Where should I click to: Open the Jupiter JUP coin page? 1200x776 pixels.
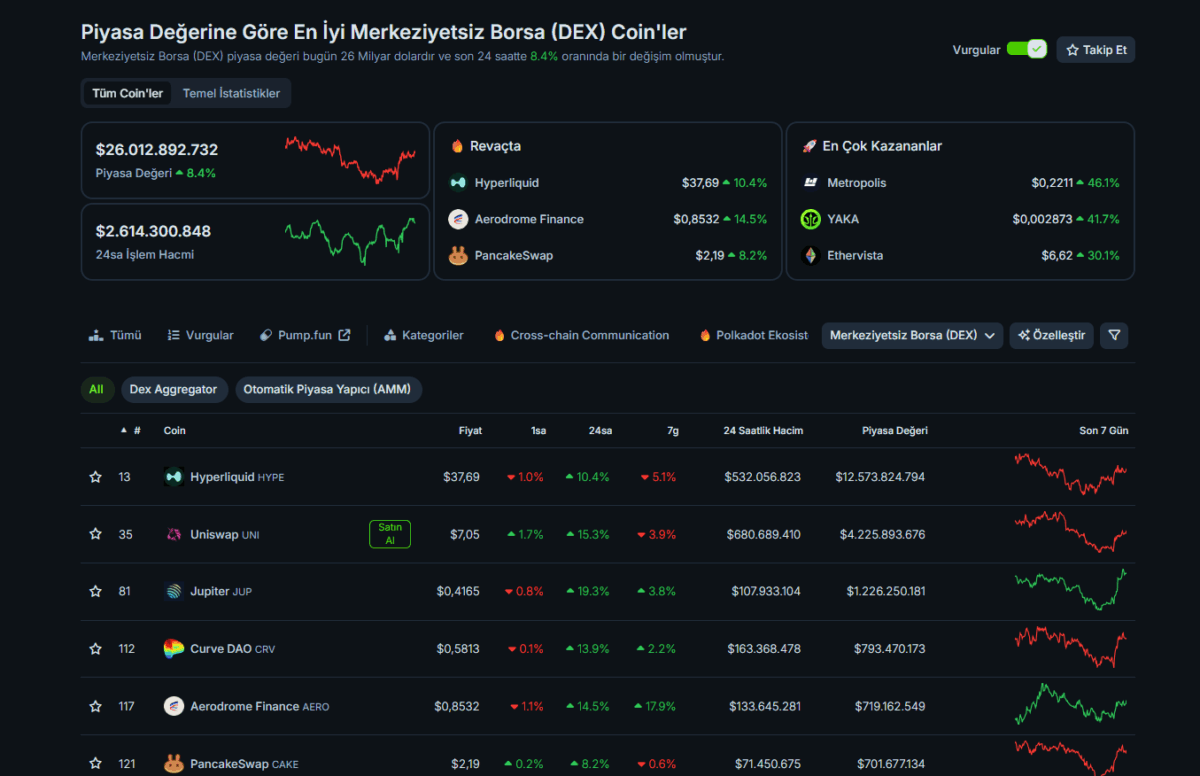coord(221,591)
